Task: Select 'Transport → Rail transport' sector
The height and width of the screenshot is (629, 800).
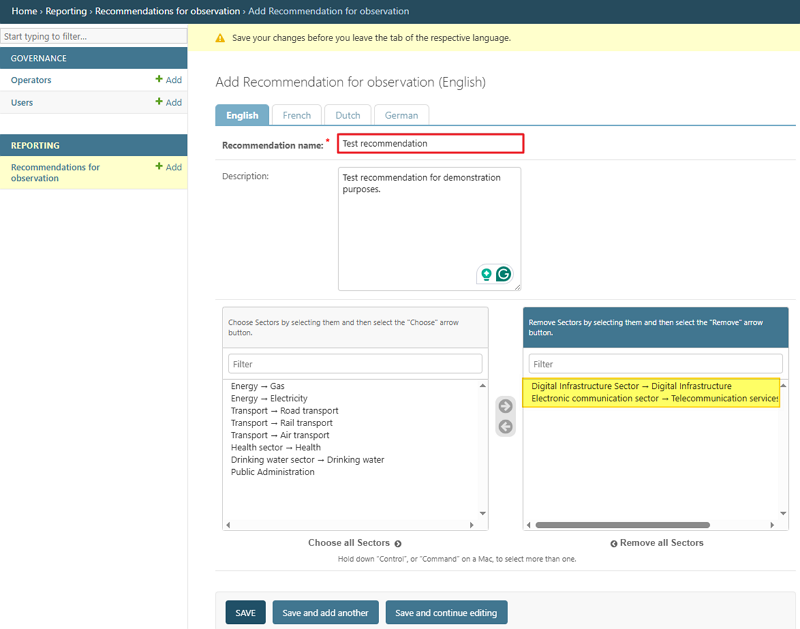Action: pos(282,423)
